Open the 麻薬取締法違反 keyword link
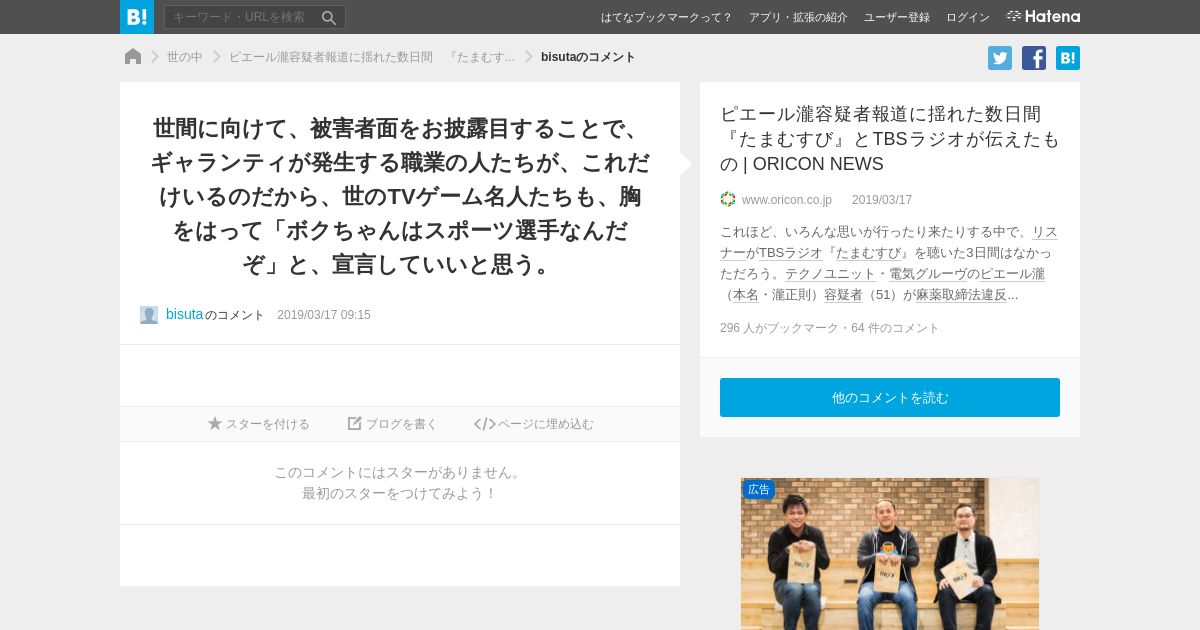 (x=961, y=295)
